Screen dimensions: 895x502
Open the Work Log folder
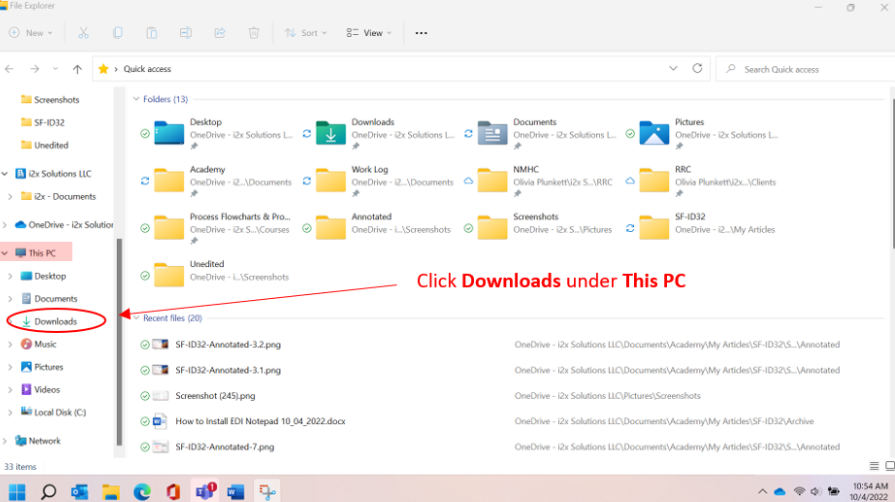[330, 180]
